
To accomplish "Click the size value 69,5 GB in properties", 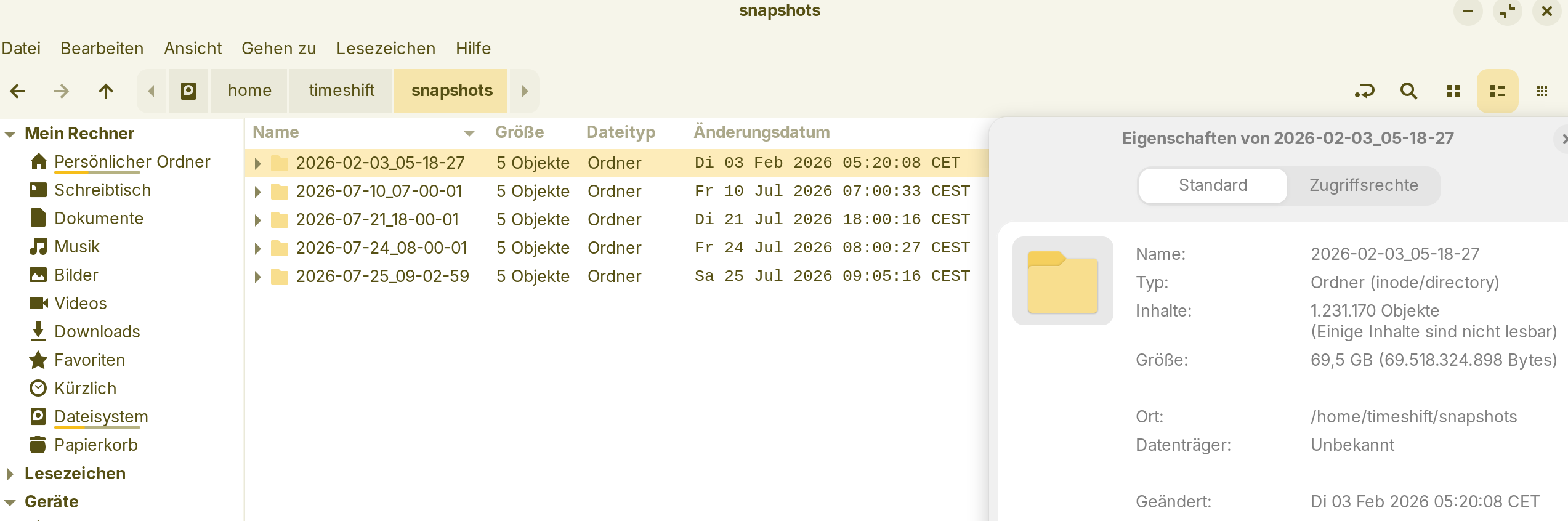I will 1433,360.
